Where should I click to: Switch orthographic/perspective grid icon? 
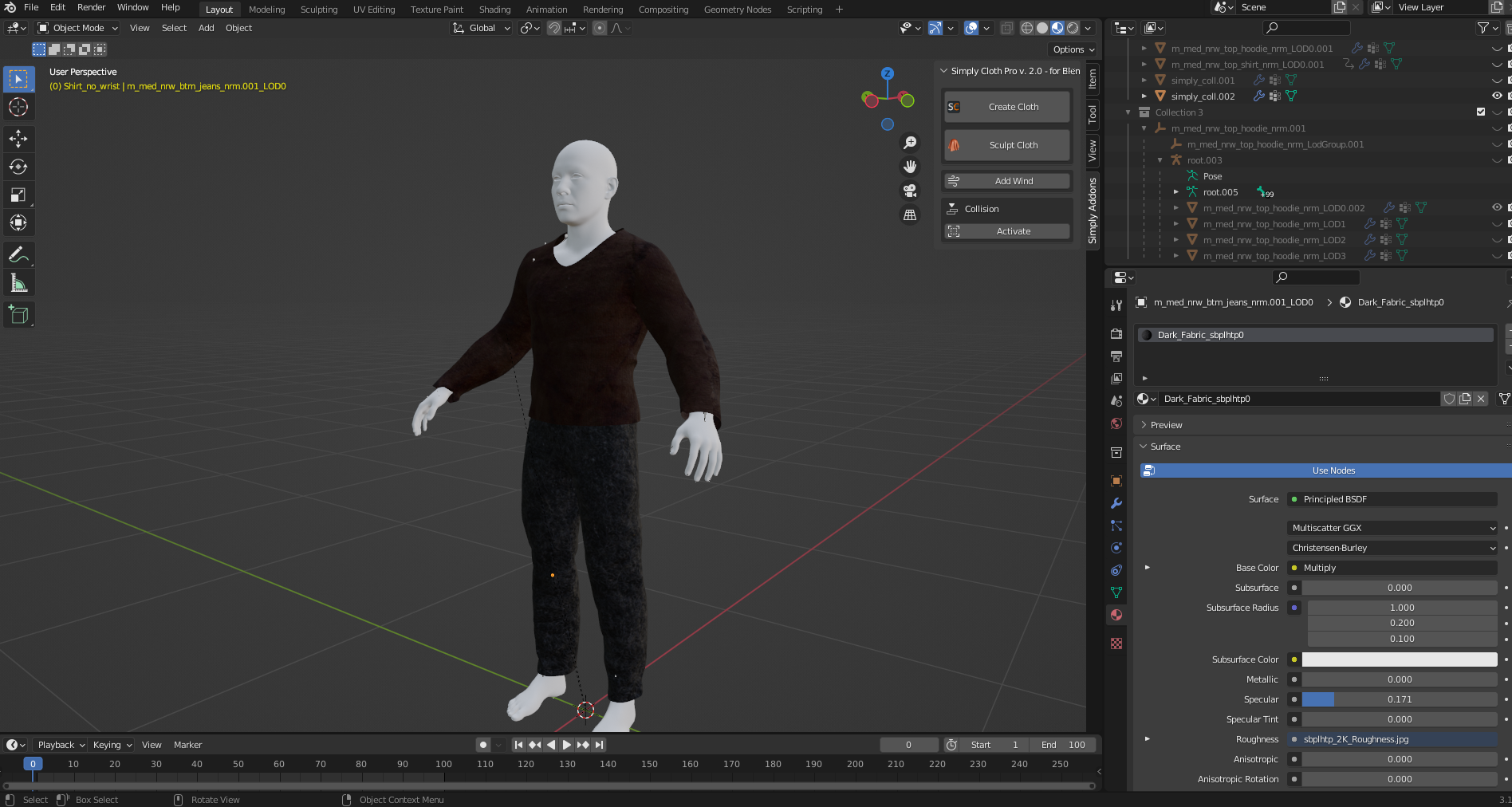[910, 215]
